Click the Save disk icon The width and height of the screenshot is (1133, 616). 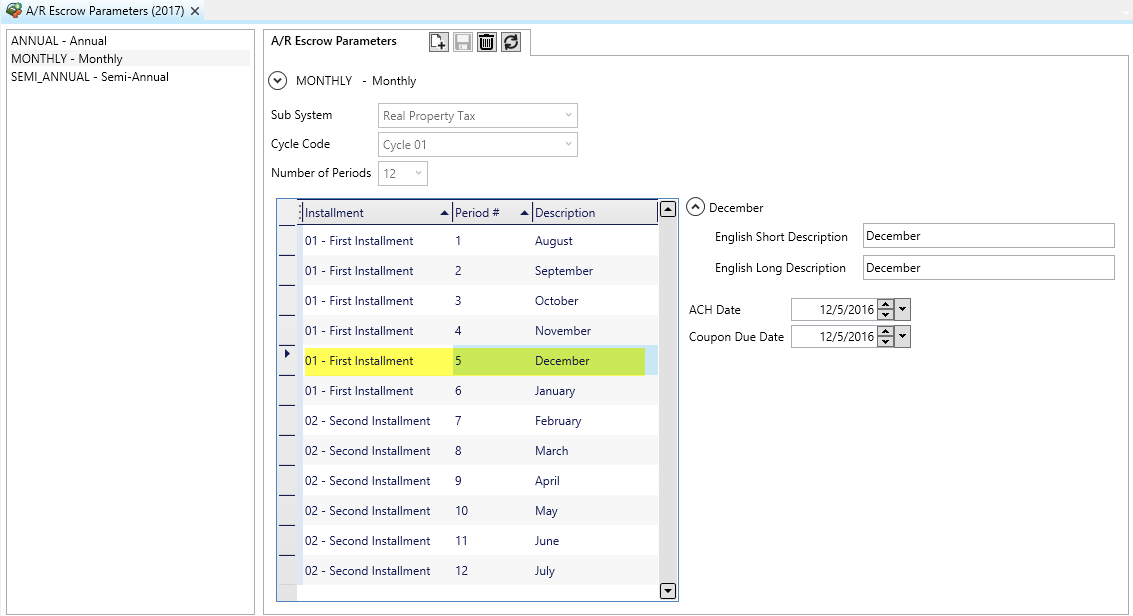463,42
